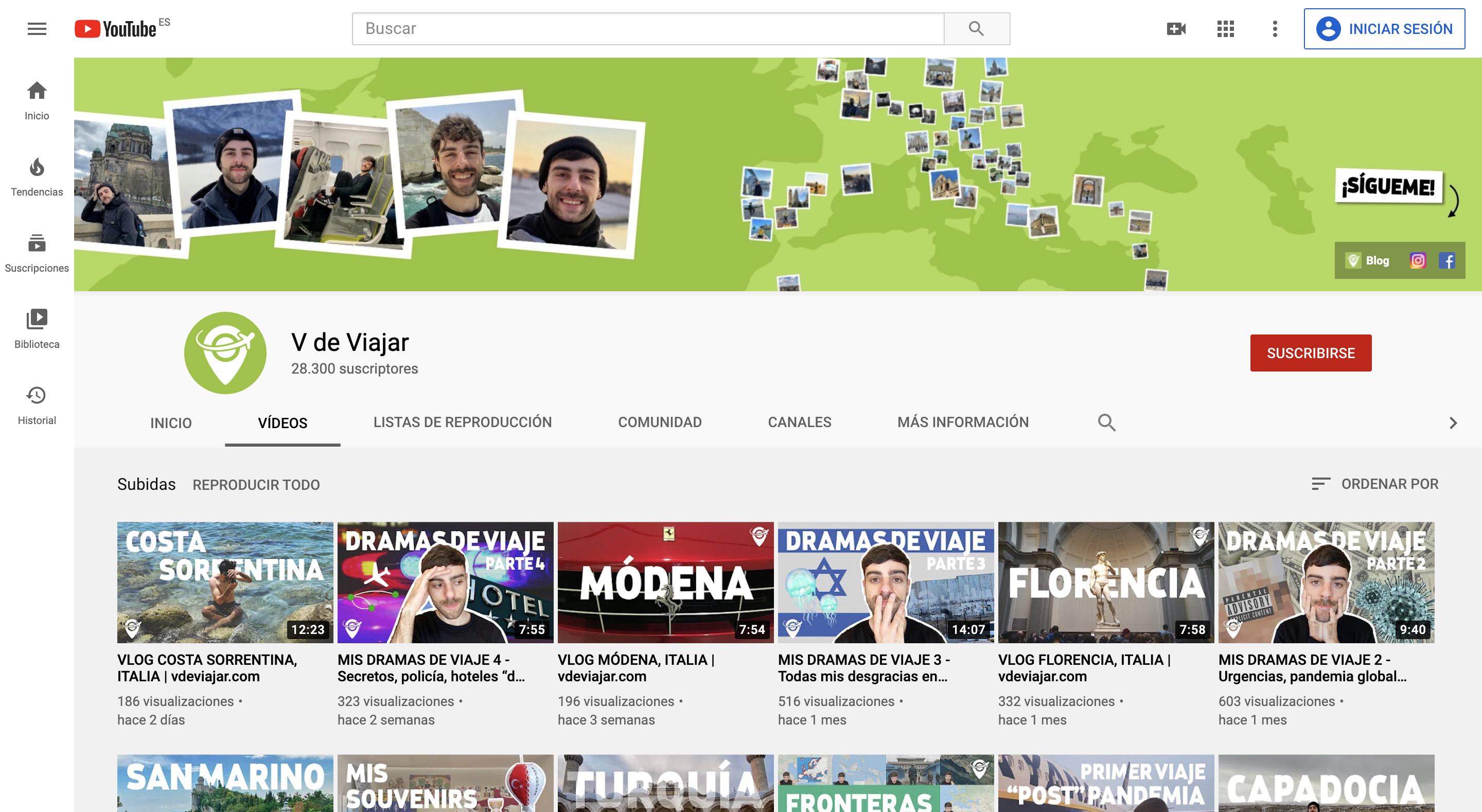
Task: Click the Facebook icon in banner
Action: (x=1447, y=261)
